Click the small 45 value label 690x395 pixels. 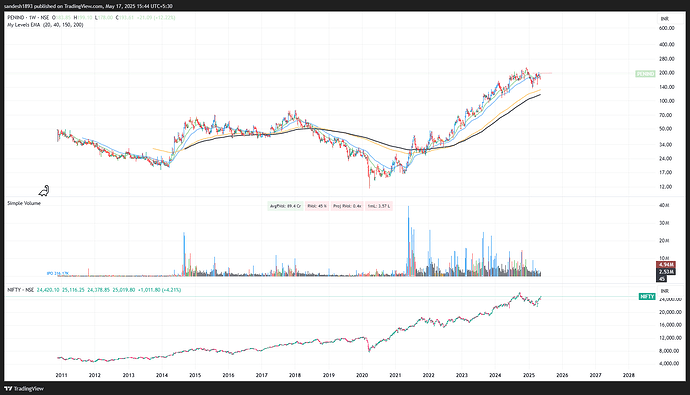(x=662, y=278)
